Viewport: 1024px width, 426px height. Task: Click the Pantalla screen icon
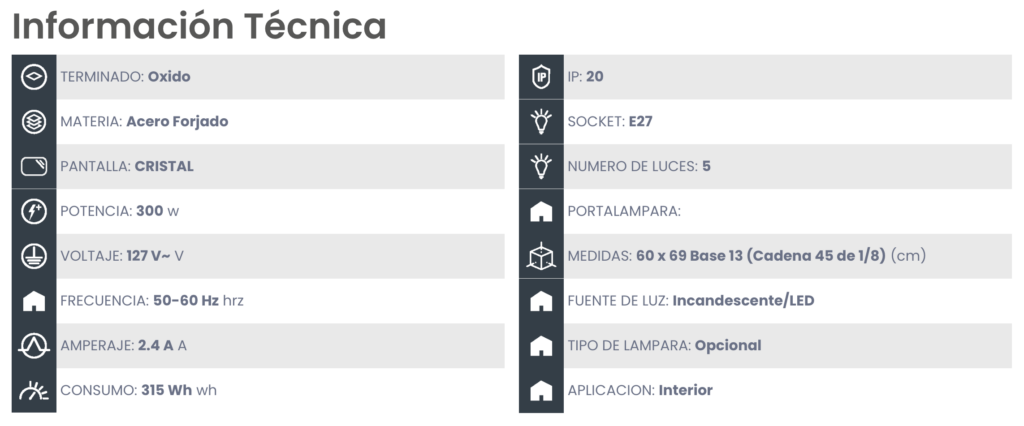(x=34, y=167)
